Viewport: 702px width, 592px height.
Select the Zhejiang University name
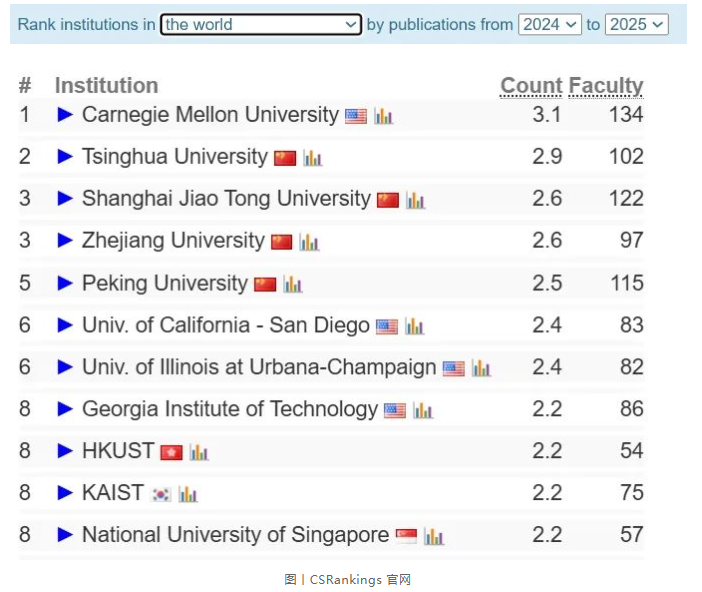click(x=173, y=240)
